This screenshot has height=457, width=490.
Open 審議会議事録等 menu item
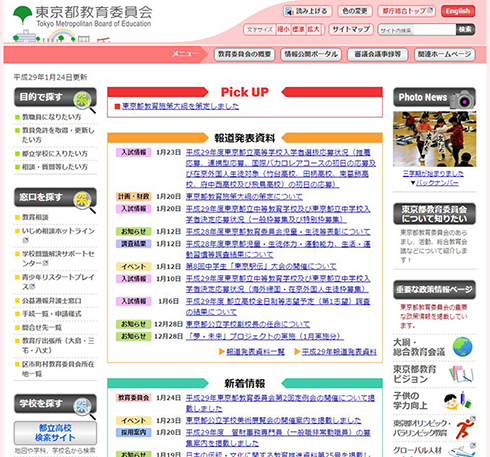click(x=378, y=54)
